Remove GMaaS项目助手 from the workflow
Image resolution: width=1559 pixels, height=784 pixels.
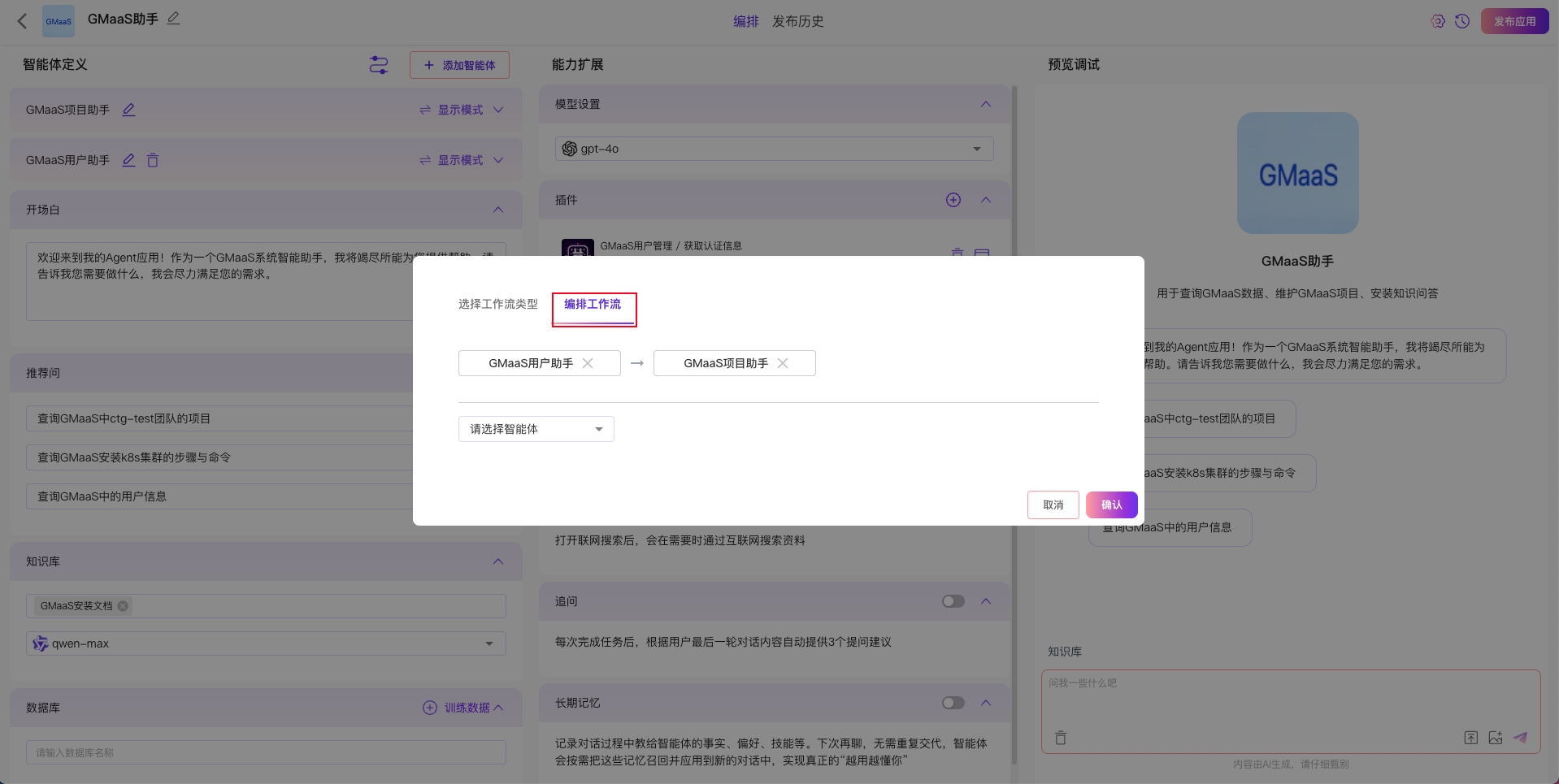click(783, 363)
